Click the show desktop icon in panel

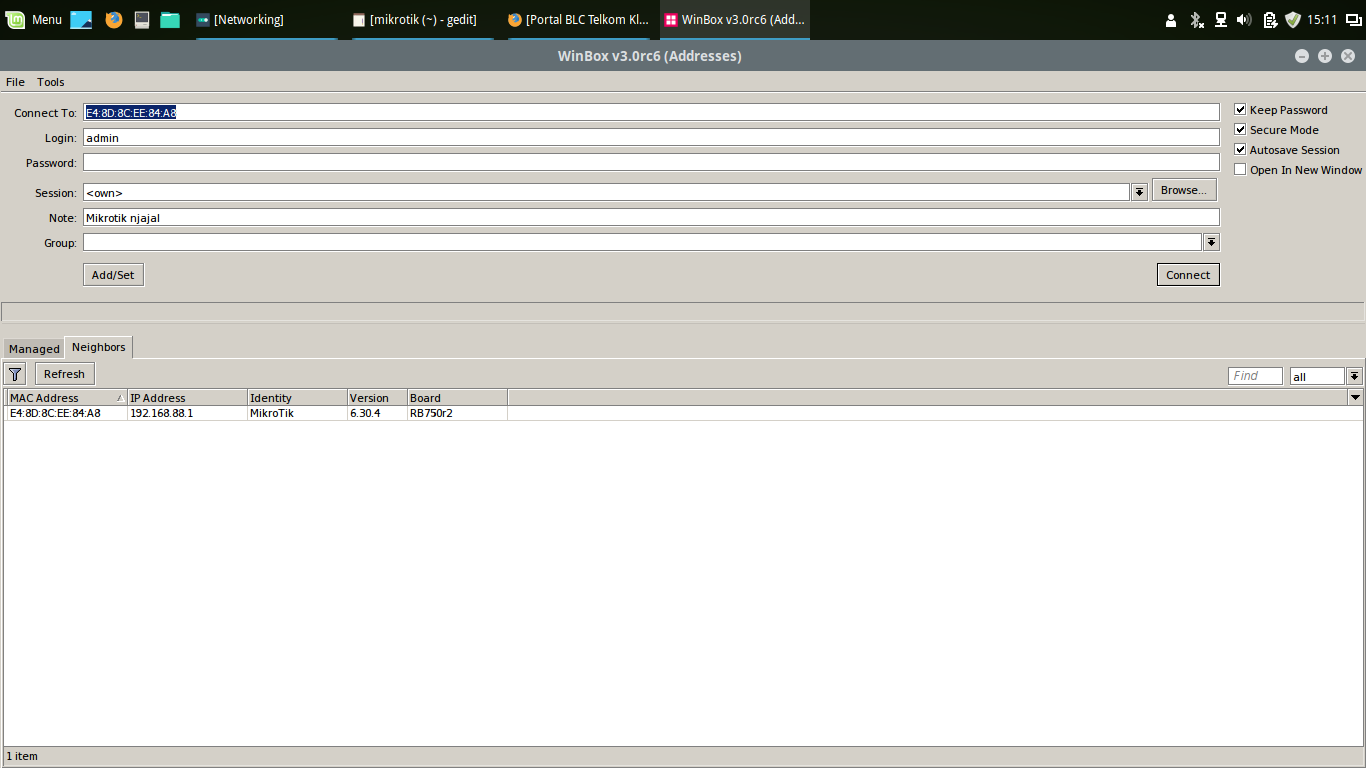coord(81,19)
